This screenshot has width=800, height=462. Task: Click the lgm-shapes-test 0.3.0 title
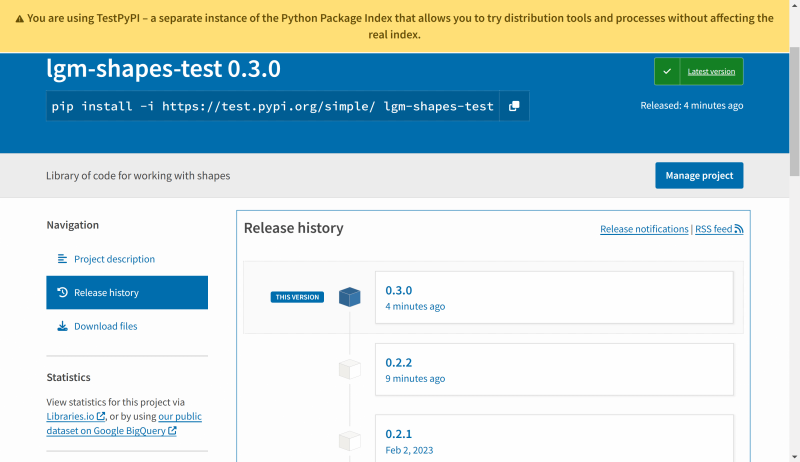(x=163, y=68)
